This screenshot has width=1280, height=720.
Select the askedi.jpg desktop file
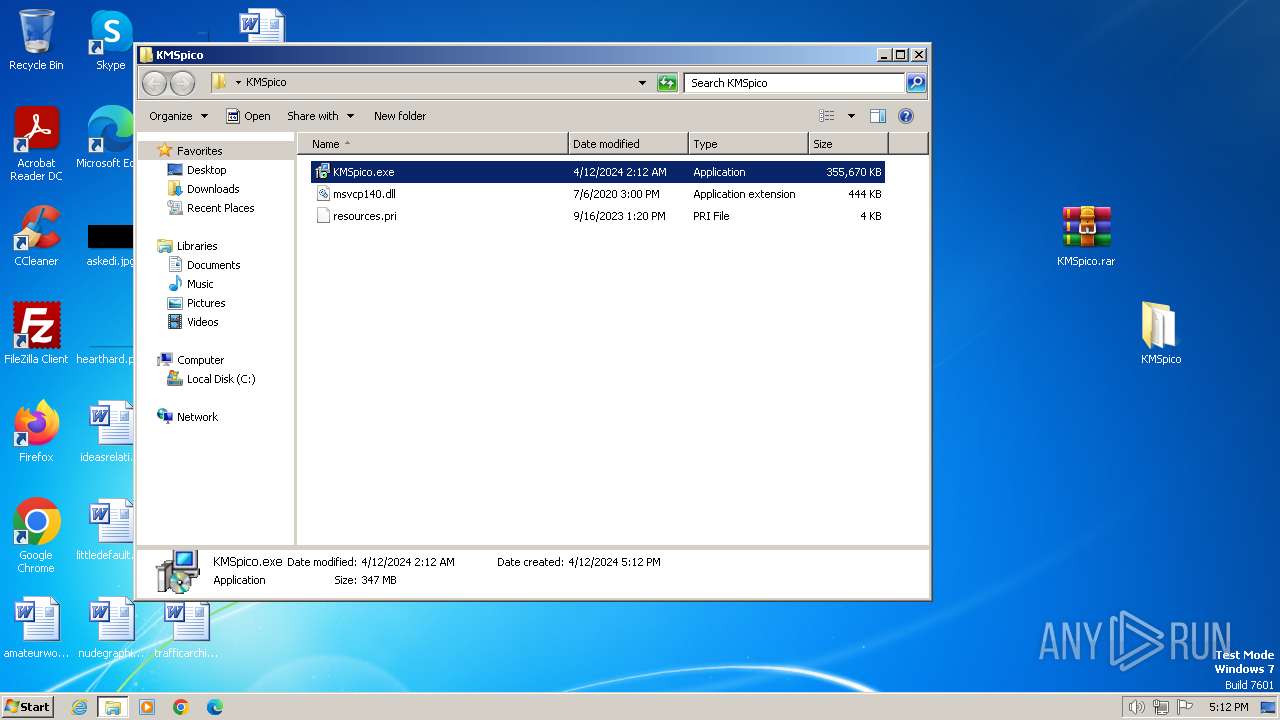[x=110, y=245]
